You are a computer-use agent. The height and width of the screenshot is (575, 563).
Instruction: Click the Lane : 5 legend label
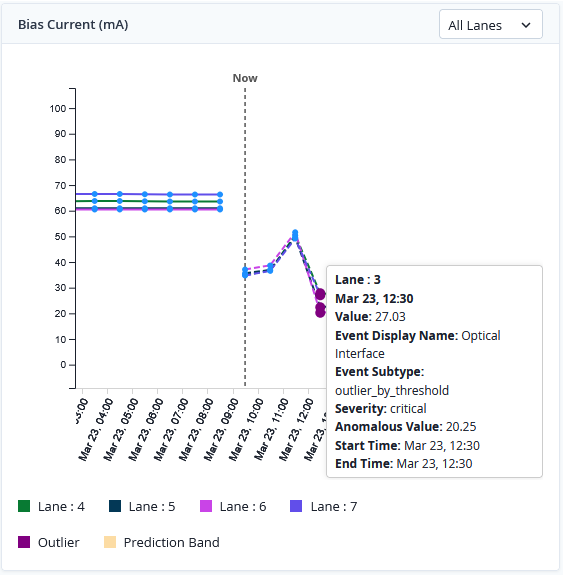152,506
